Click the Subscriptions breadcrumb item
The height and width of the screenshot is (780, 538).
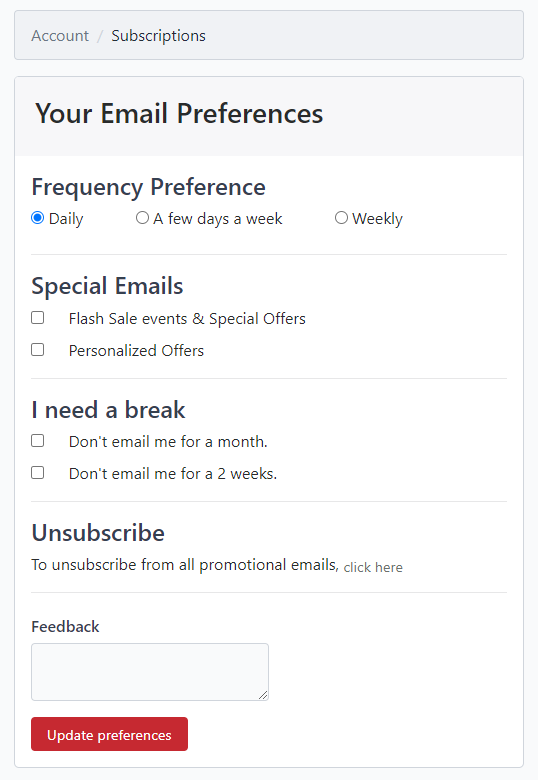(158, 36)
